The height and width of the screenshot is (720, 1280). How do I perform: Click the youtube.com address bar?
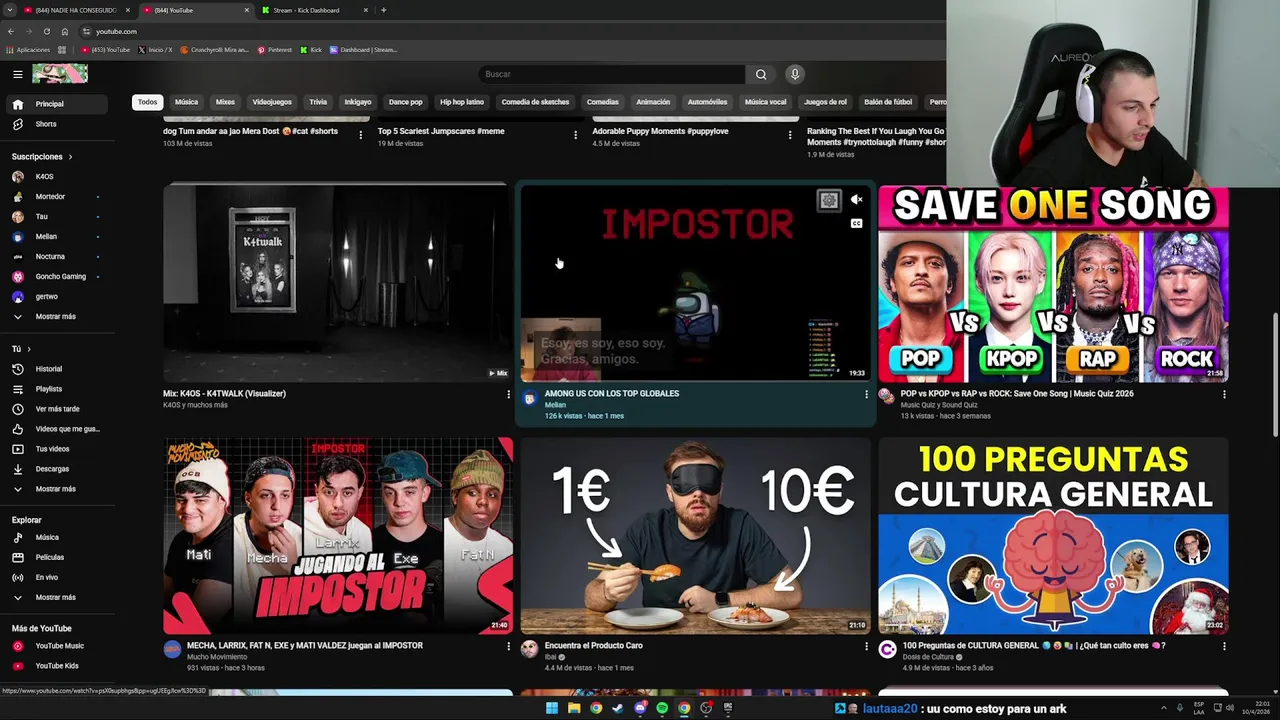[x=510, y=31]
